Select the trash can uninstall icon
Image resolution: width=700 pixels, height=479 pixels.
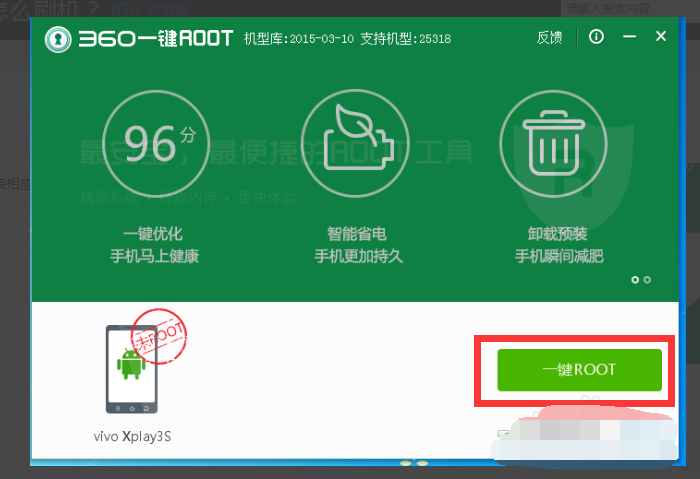pos(554,144)
